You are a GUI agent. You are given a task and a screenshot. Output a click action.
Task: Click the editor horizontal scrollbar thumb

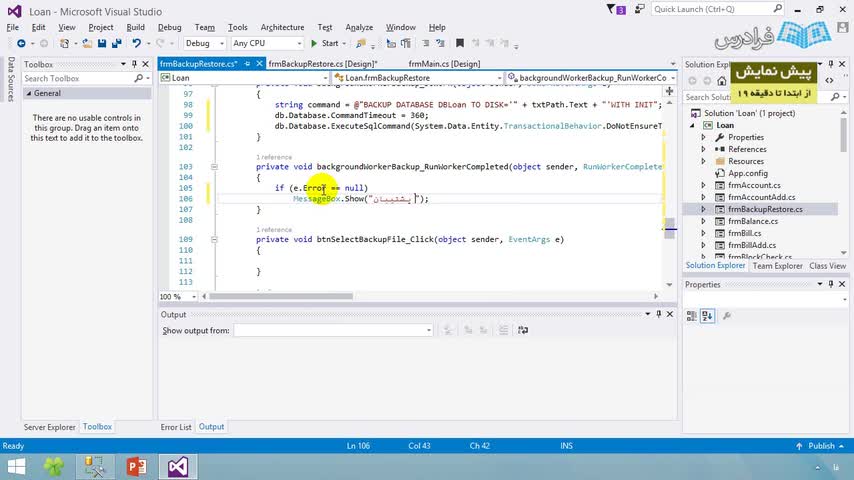(x=281, y=296)
